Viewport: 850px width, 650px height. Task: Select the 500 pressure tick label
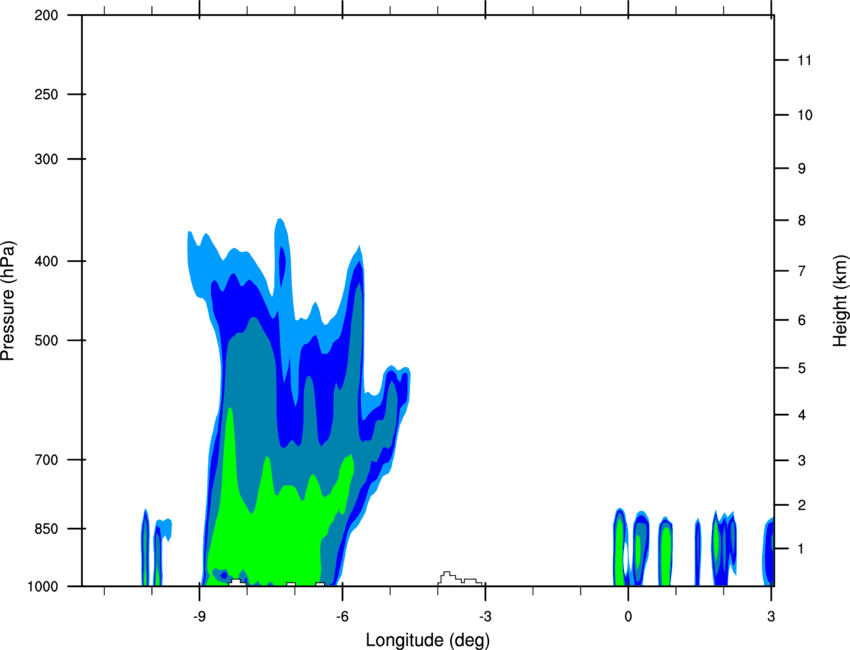tap(47, 340)
